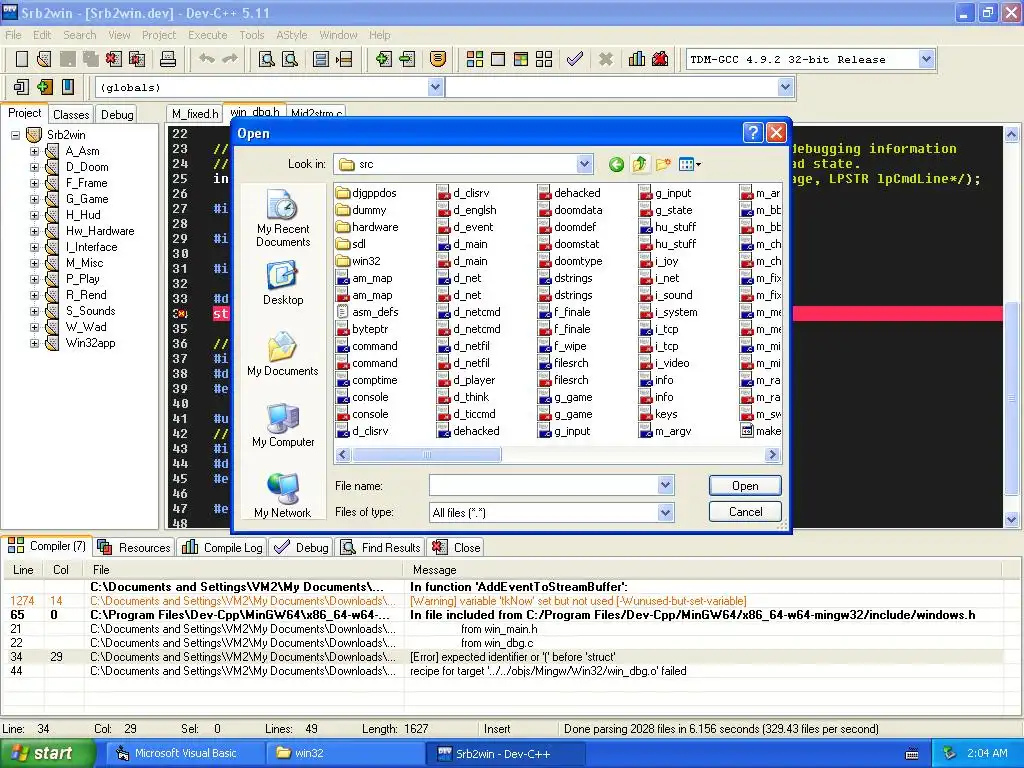1024x768 pixels.
Task: Click the Profile Analysis bar chart icon
Action: pos(637,59)
